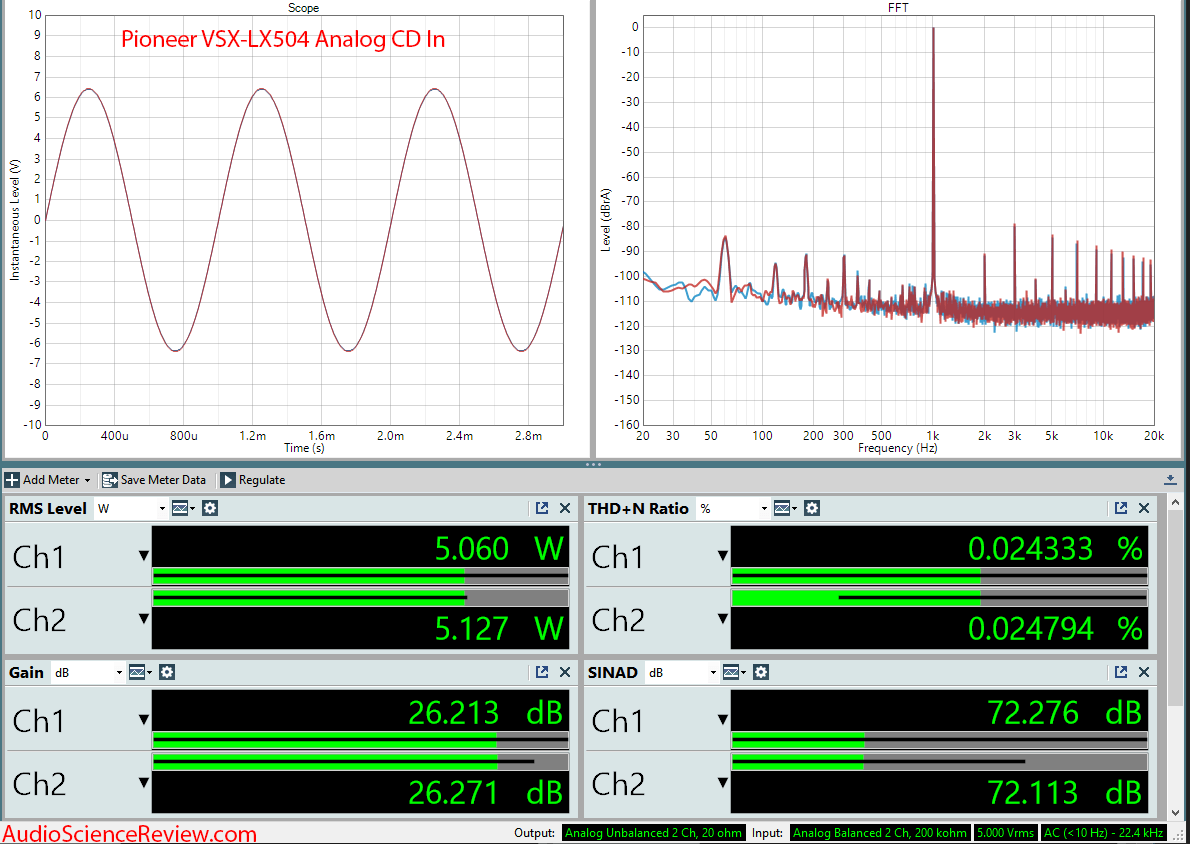This screenshot has width=1190, height=844.
Task: Click the Gain Ch2 reading '26.271 dB'
Action: (486, 792)
